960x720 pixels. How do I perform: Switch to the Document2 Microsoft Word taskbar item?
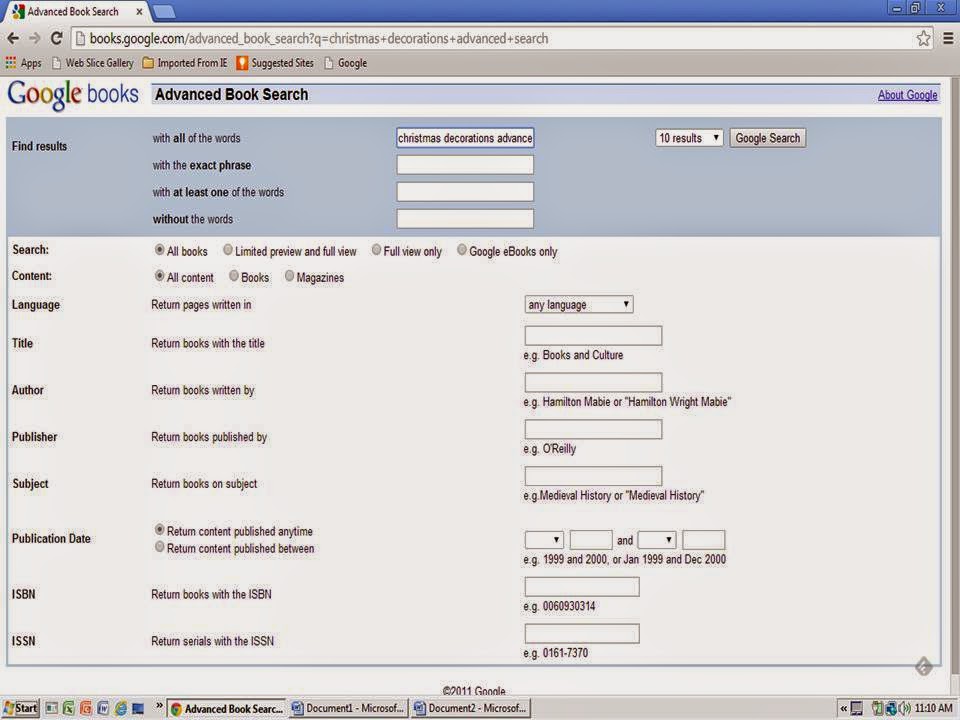click(470, 708)
